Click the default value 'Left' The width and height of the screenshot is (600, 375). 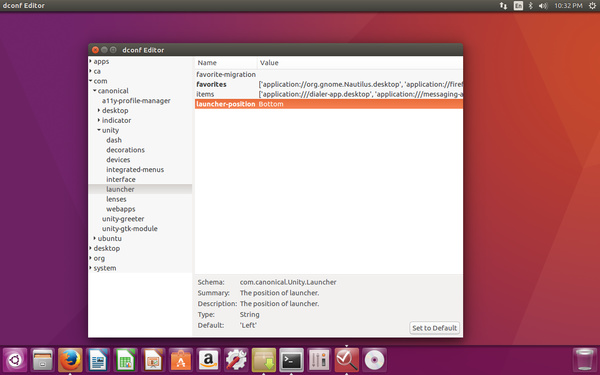[x=248, y=325]
